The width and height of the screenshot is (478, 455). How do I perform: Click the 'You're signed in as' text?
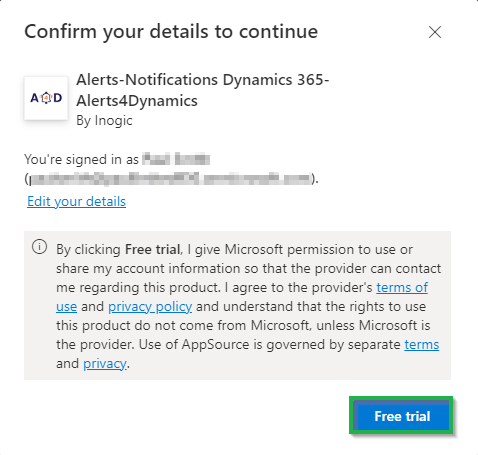point(81,160)
